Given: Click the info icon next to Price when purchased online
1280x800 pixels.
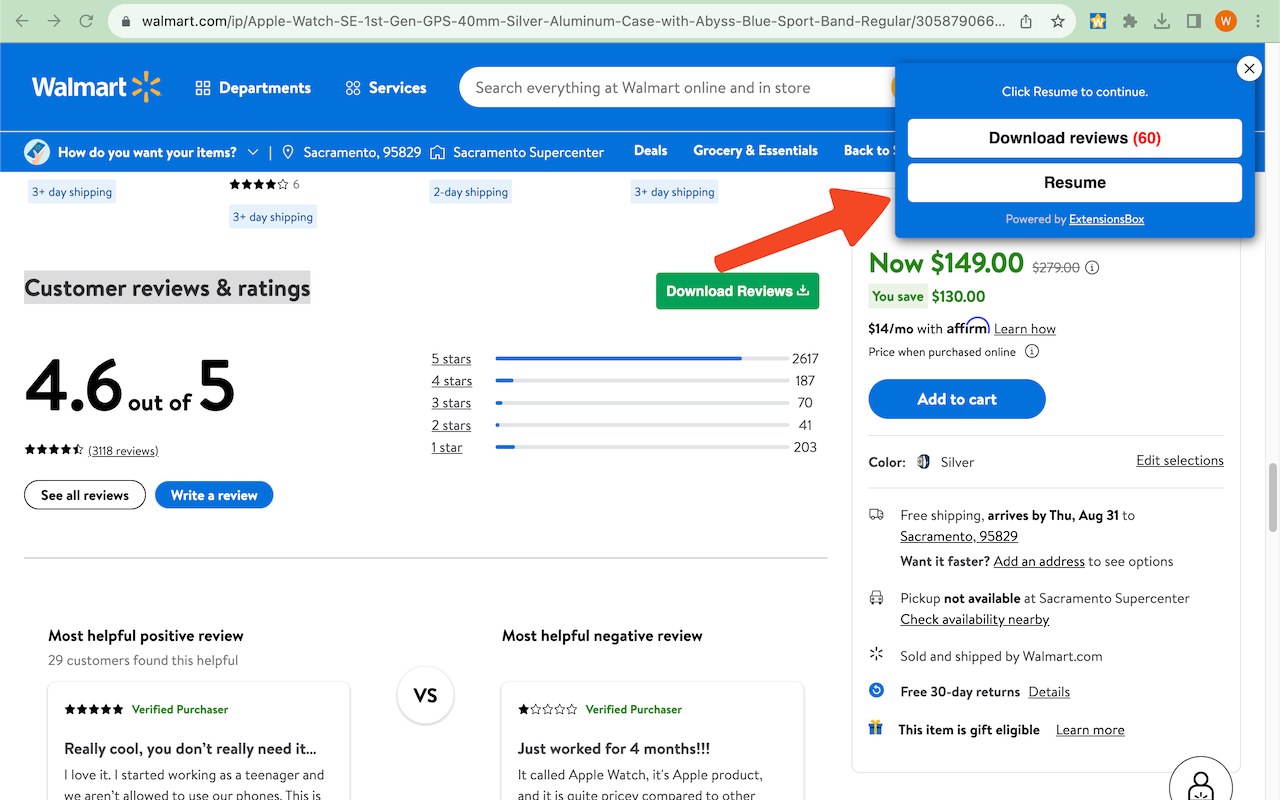Looking at the screenshot, I should (1032, 352).
